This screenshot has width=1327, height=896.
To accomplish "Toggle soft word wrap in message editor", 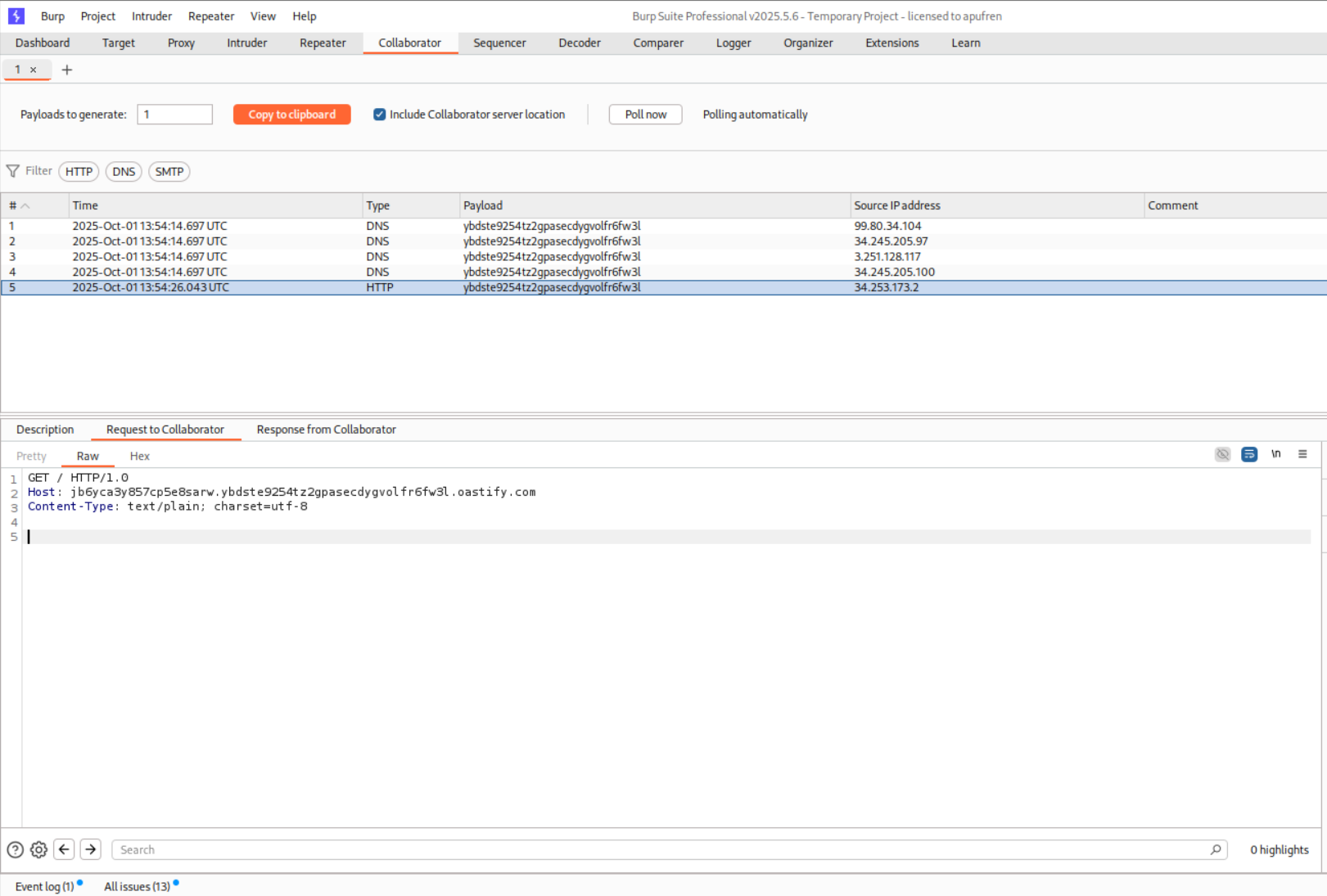I will [1249, 454].
